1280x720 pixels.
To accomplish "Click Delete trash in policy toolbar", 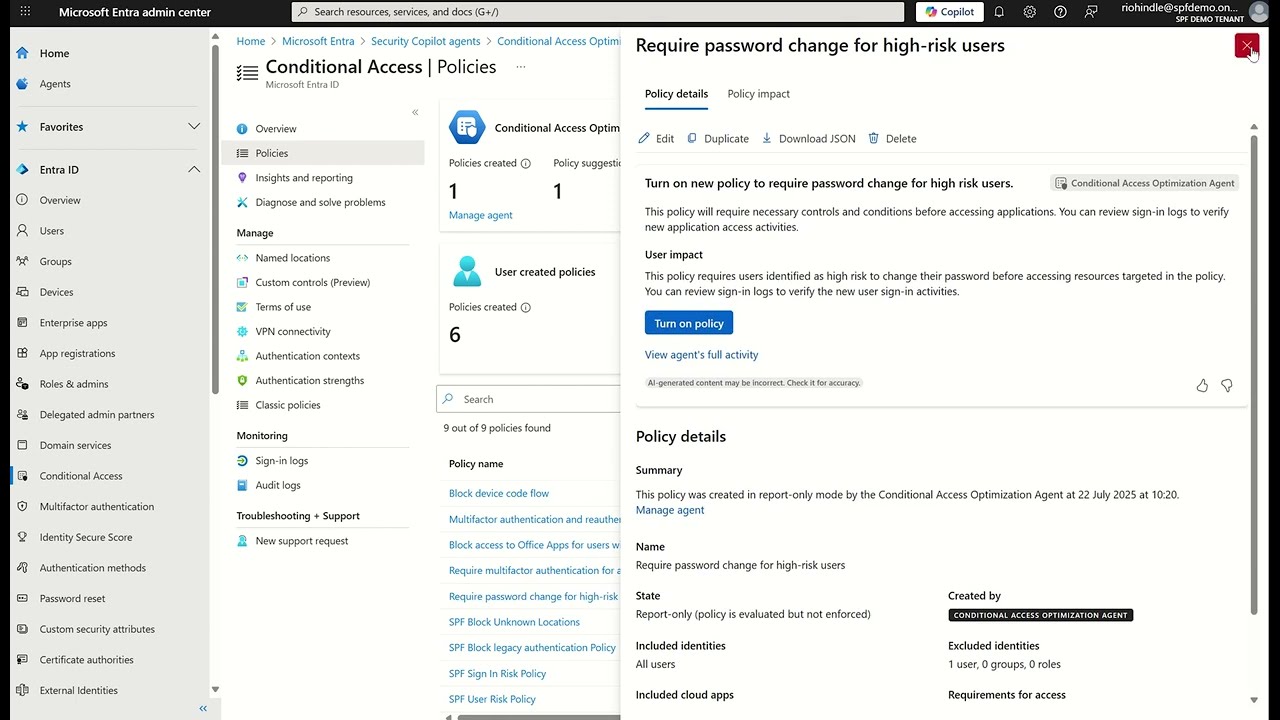I will pos(892,139).
